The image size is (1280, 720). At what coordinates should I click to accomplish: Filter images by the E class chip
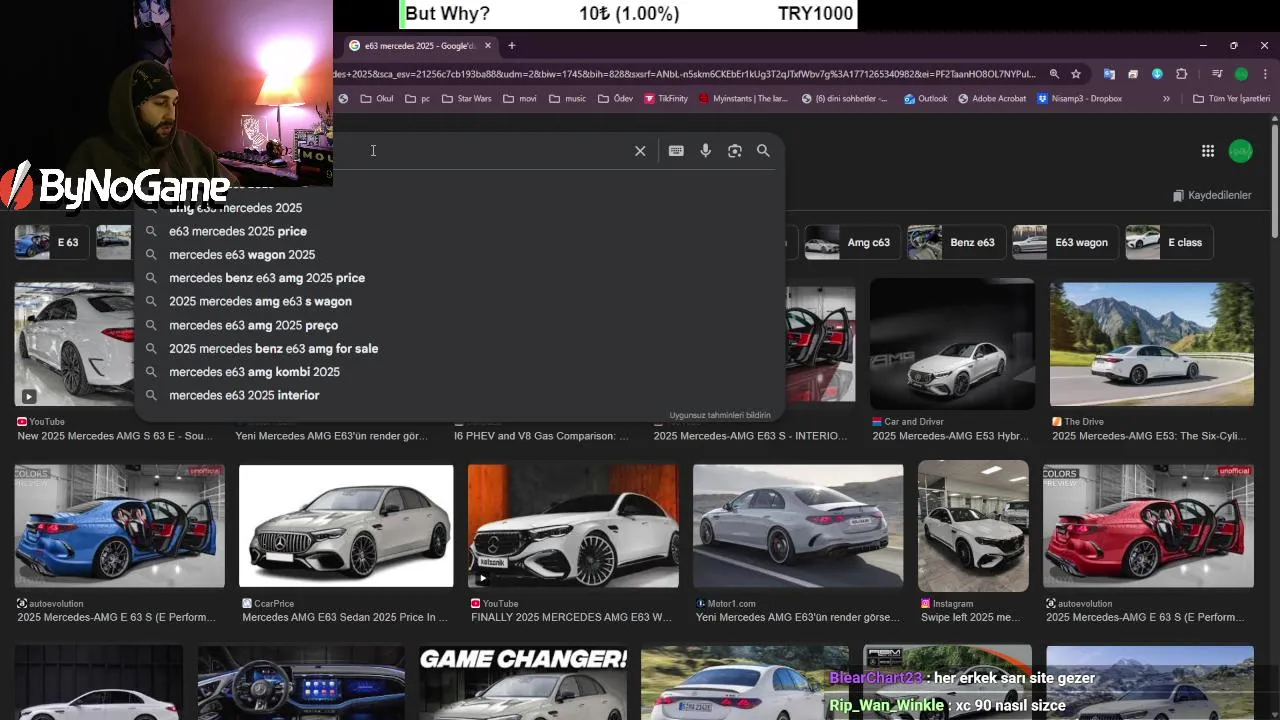(1170, 242)
